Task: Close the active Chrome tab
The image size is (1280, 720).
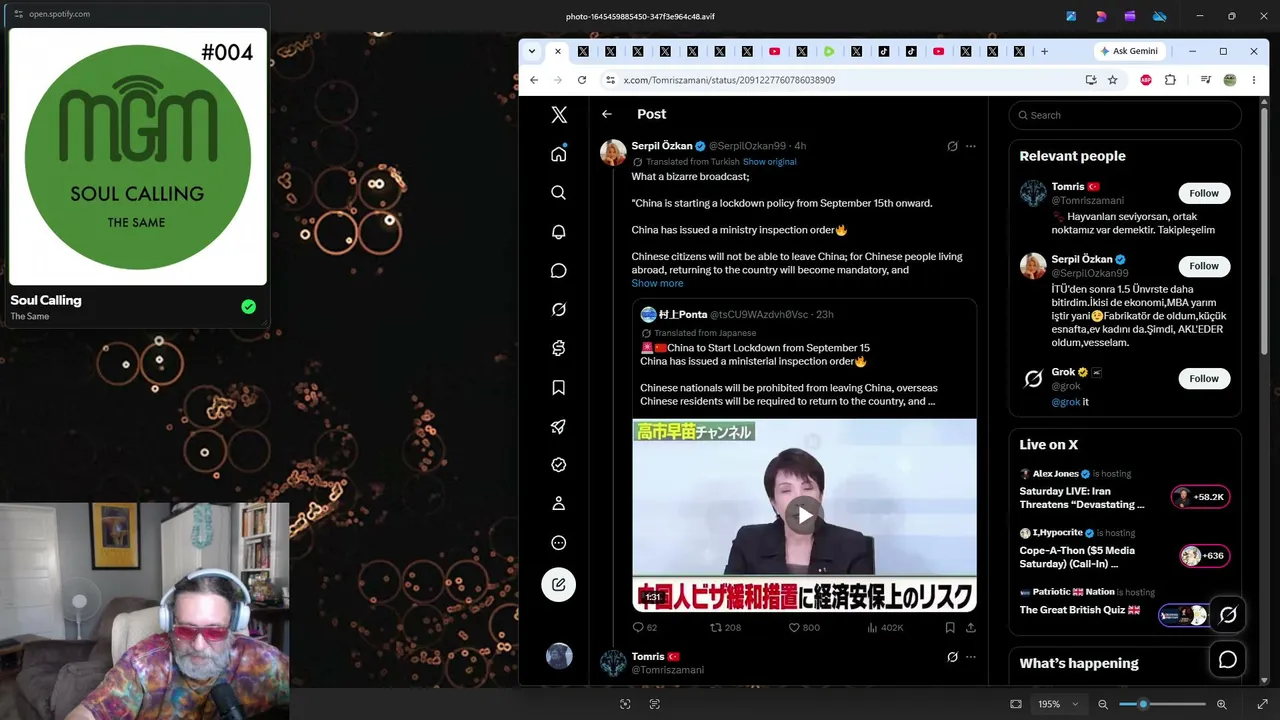Action: [557, 51]
